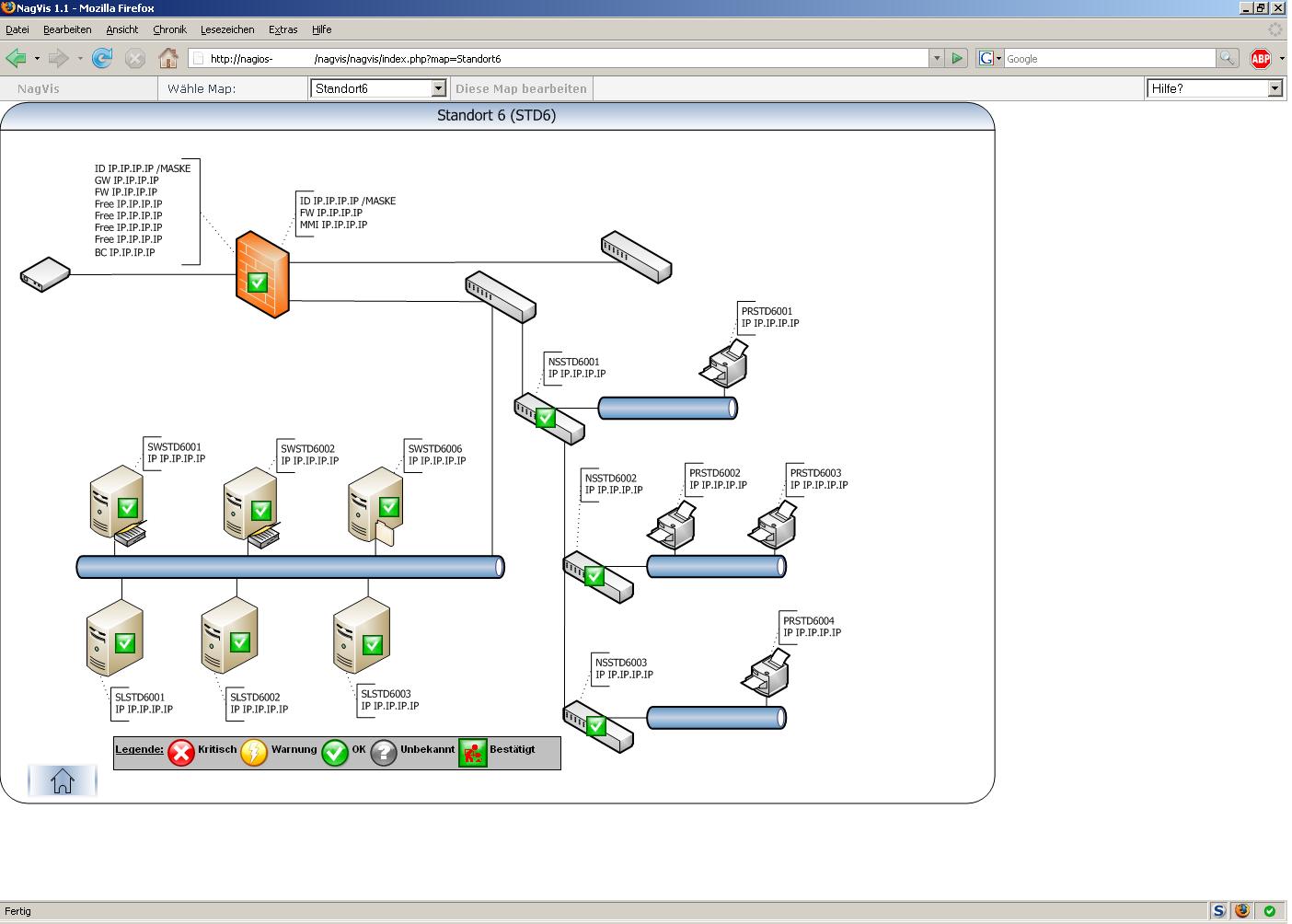
Task: Open the URL history dropdown arrow
Action: pos(937,59)
